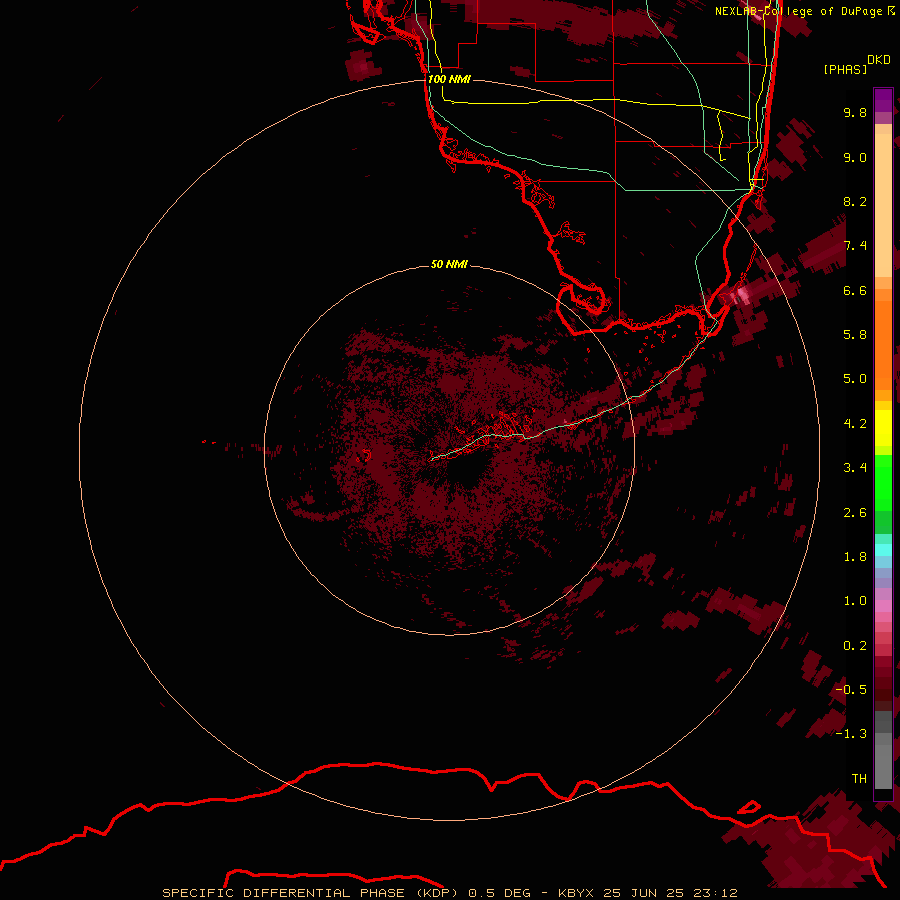Select the -0.5 scale value
The width and height of the screenshot is (900, 900).
851,689
